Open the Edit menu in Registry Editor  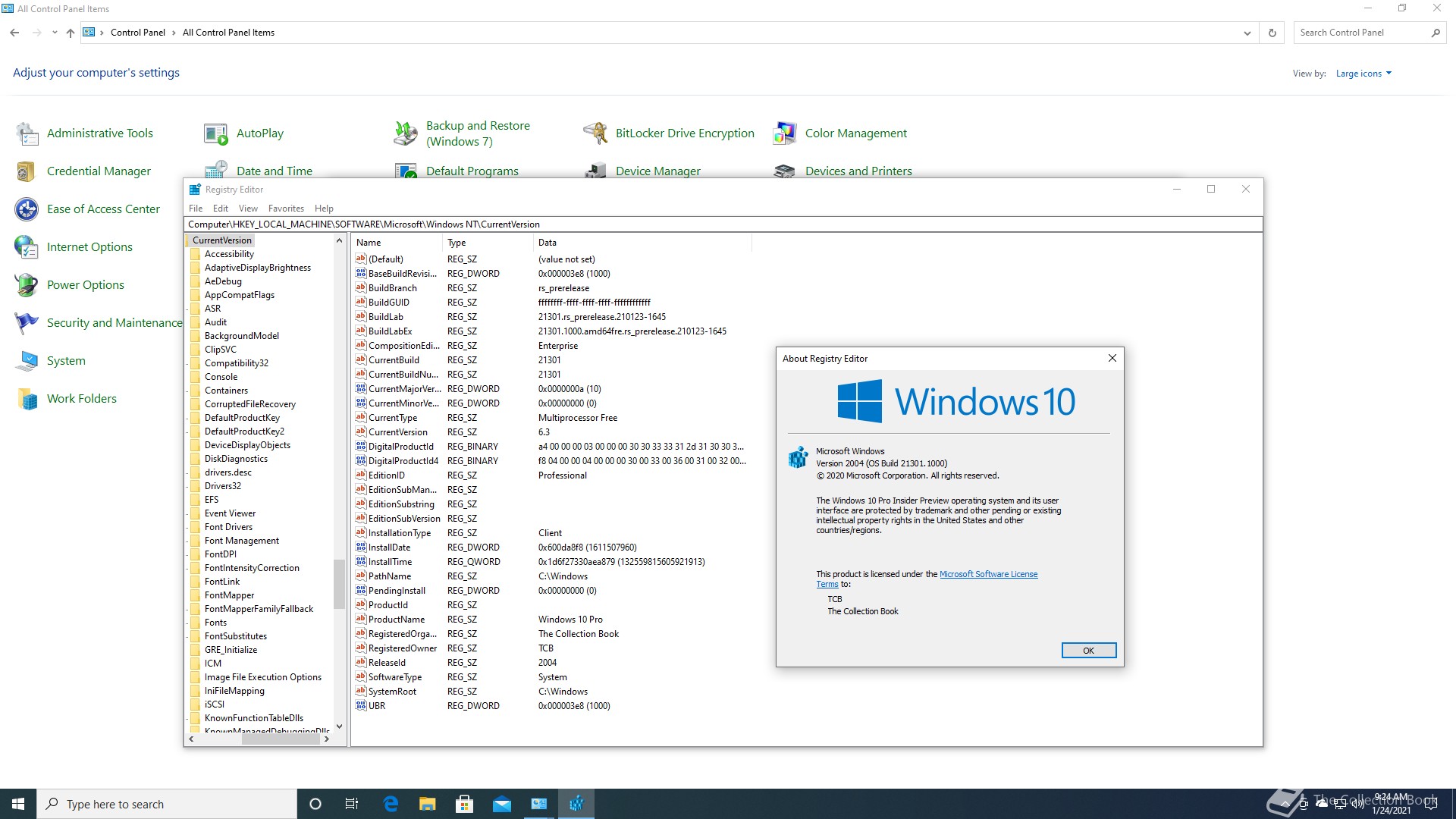pyautogui.click(x=221, y=209)
